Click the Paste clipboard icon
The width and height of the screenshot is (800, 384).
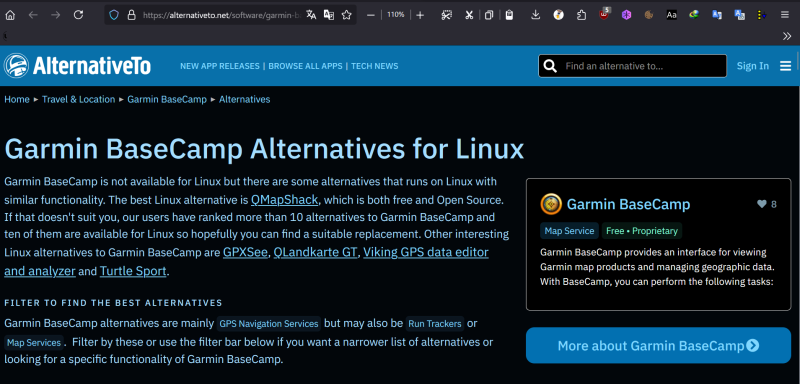coord(509,15)
